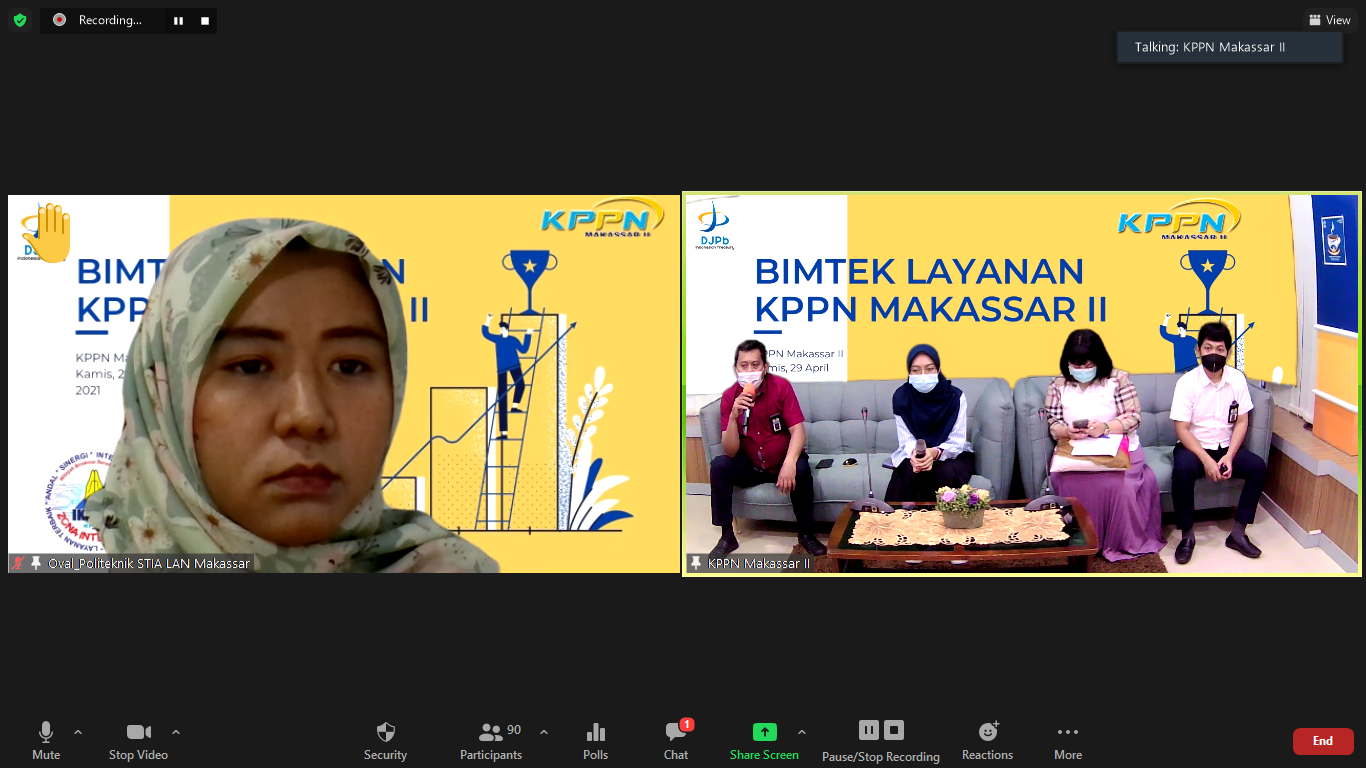Expand participants options arrow
Screen dimensions: 1366x768
544,732
